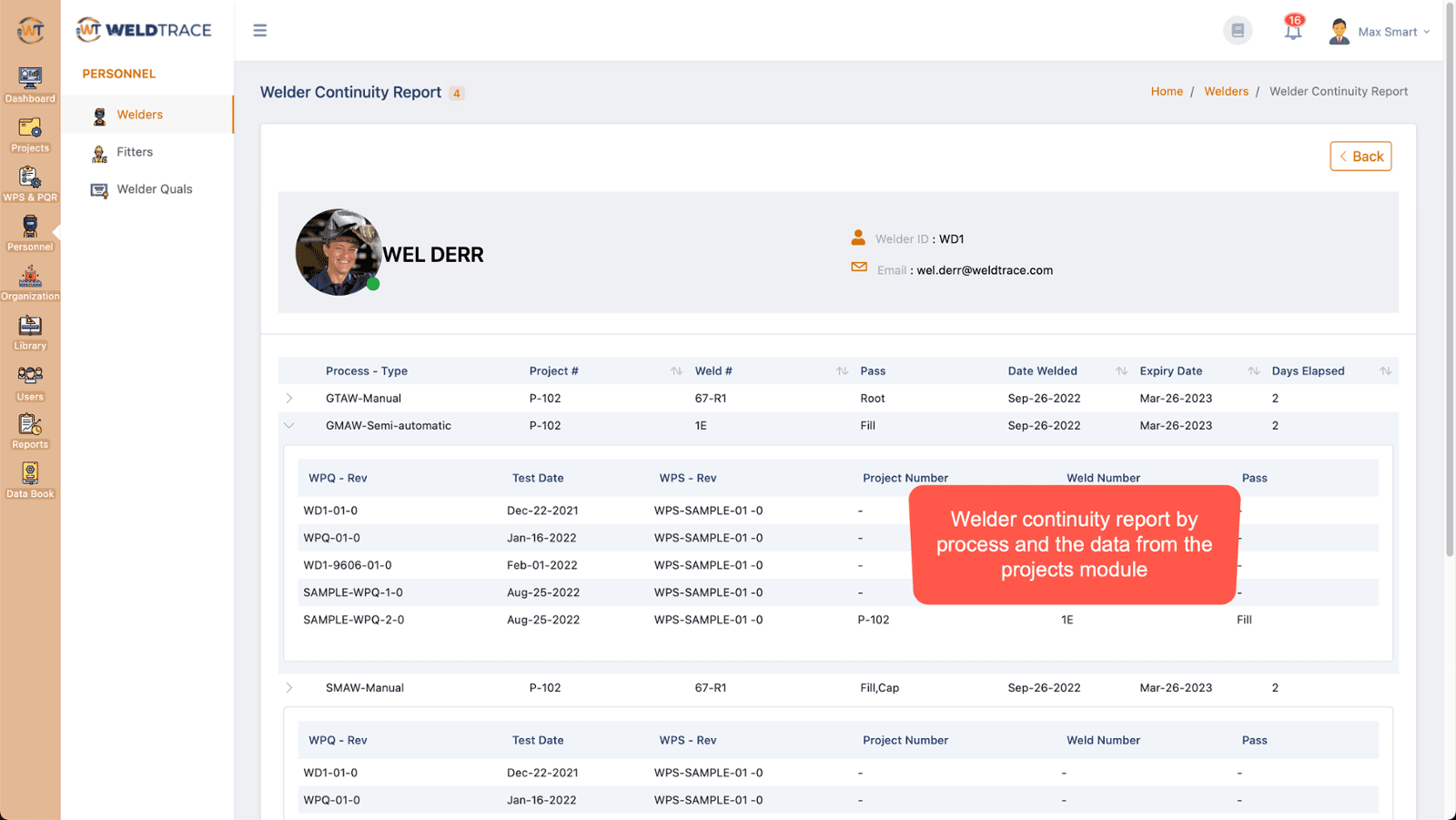Image resolution: width=1456 pixels, height=820 pixels.
Task: Open the Reports module icon
Action: pos(30,430)
